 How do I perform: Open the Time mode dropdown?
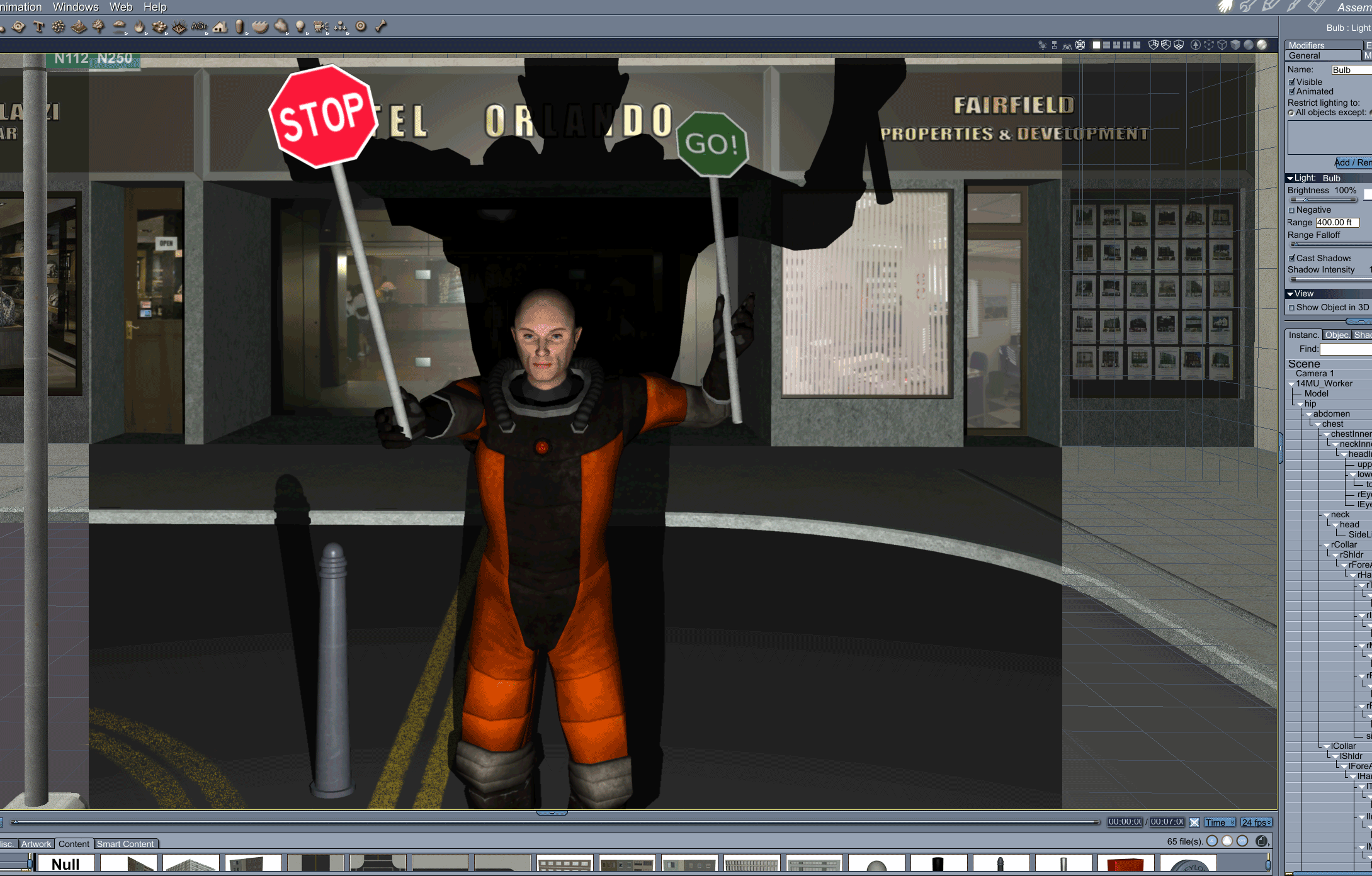[1219, 823]
